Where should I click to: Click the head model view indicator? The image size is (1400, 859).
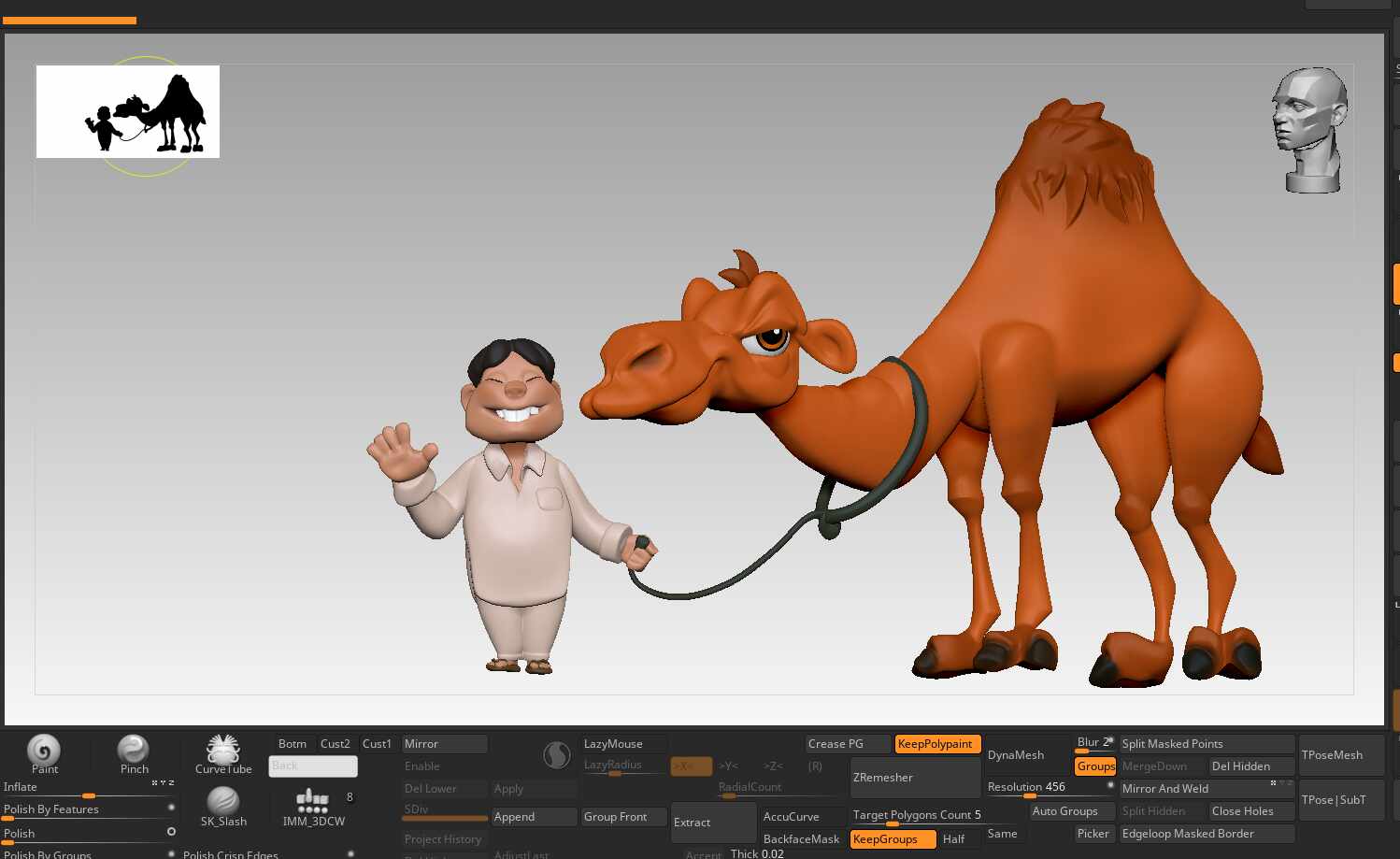click(1310, 130)
